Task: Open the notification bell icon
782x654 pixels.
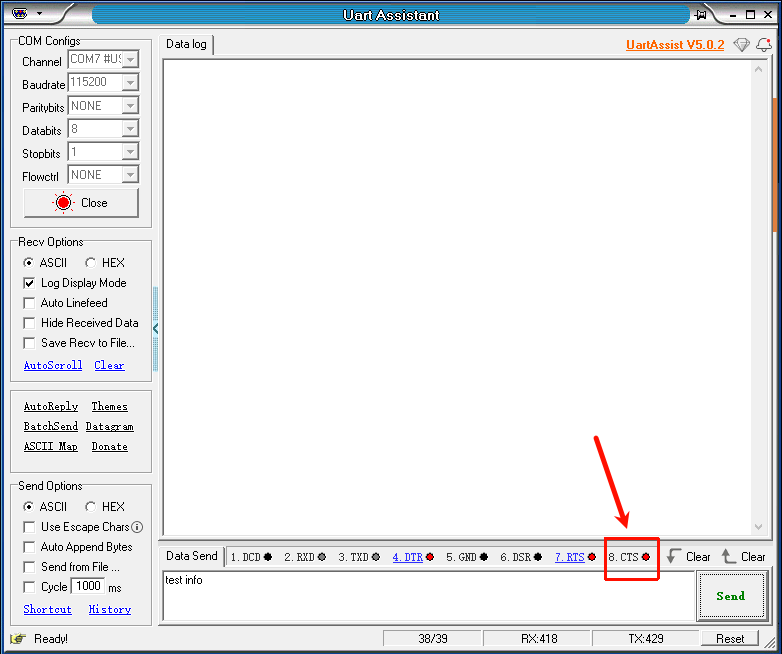Action: 764,45
